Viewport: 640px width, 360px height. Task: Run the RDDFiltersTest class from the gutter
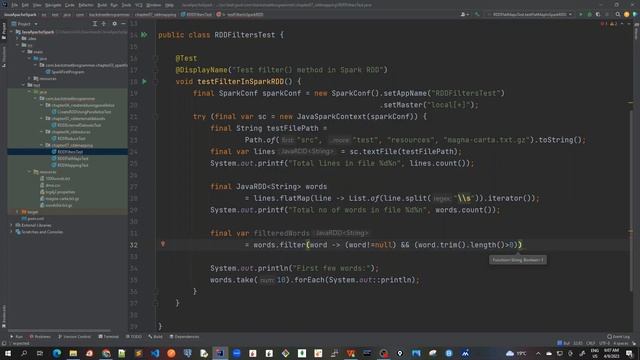tap(144, 35)
